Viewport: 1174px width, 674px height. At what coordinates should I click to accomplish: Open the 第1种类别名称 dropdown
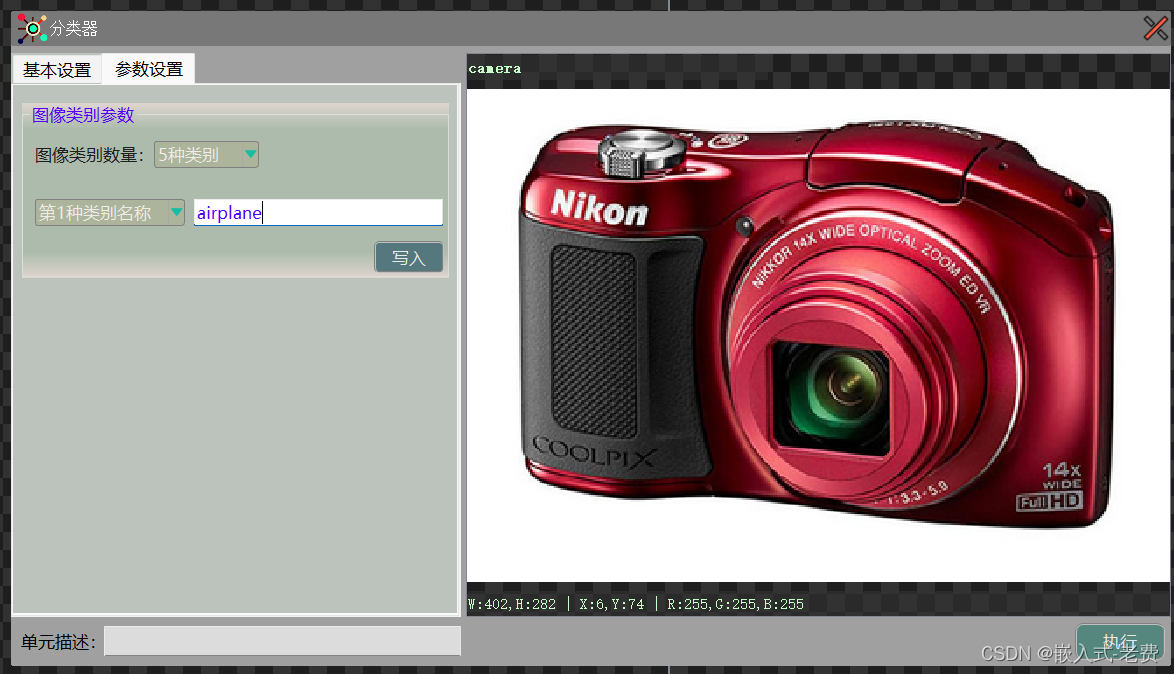[x=109, y=213]
